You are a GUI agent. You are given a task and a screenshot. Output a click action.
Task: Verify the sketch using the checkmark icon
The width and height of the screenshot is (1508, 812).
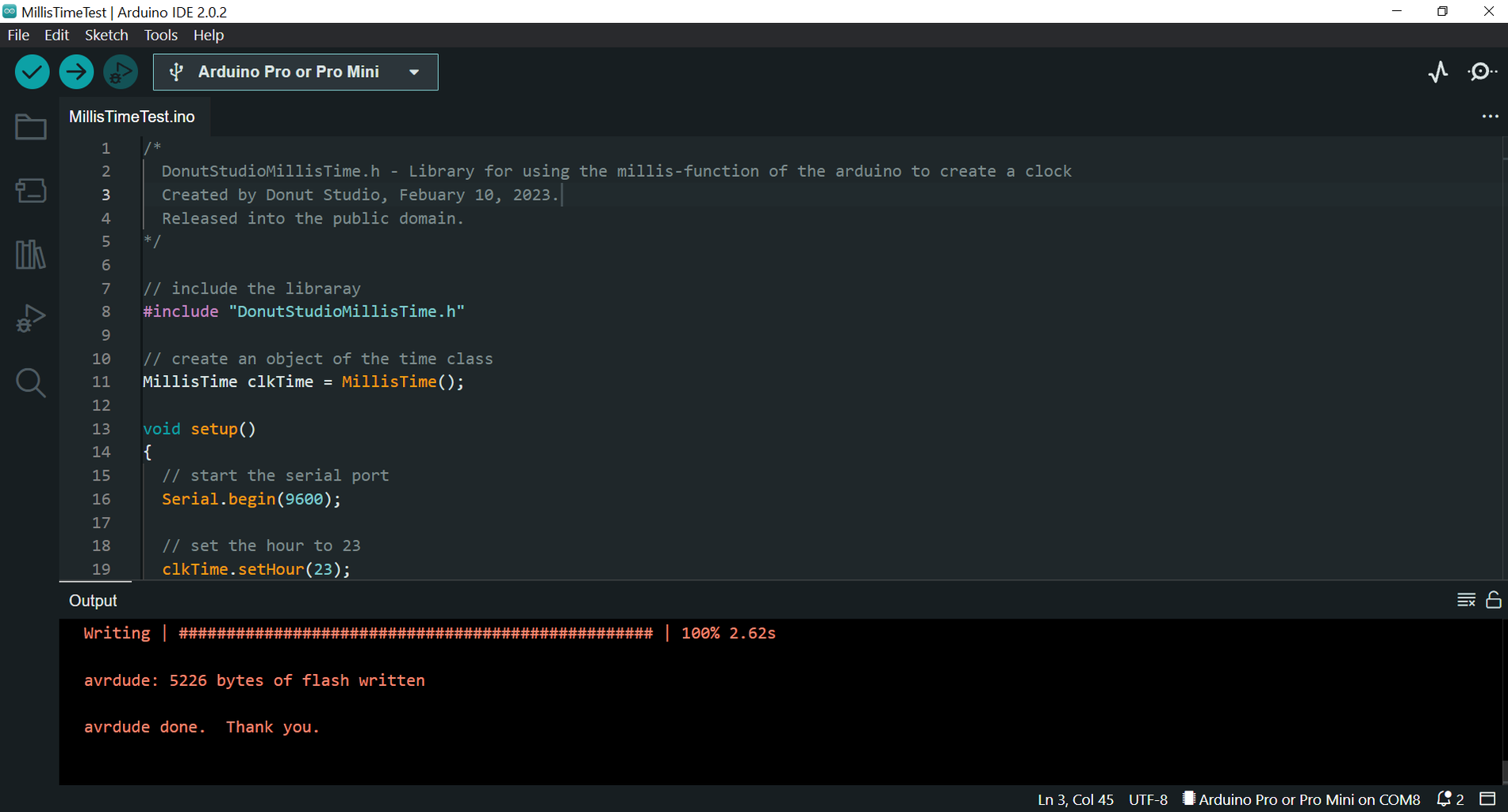coord(32,71)
